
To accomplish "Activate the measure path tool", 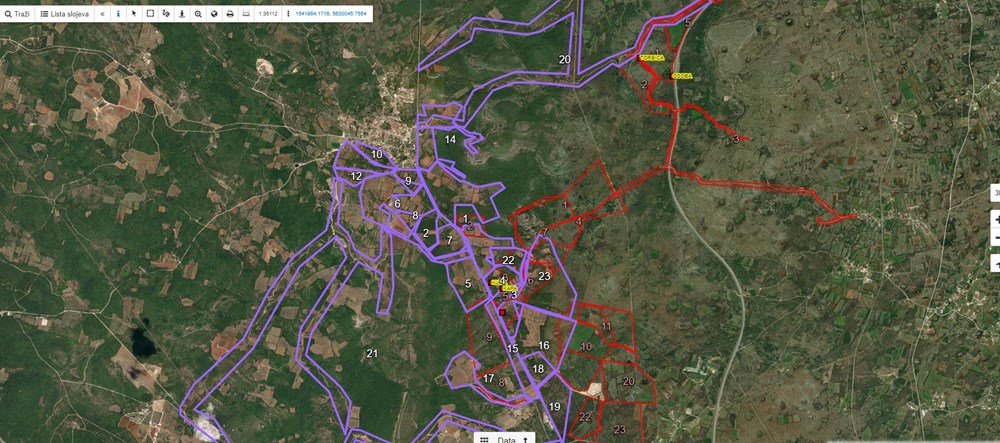I will click(x=166, y=15).
